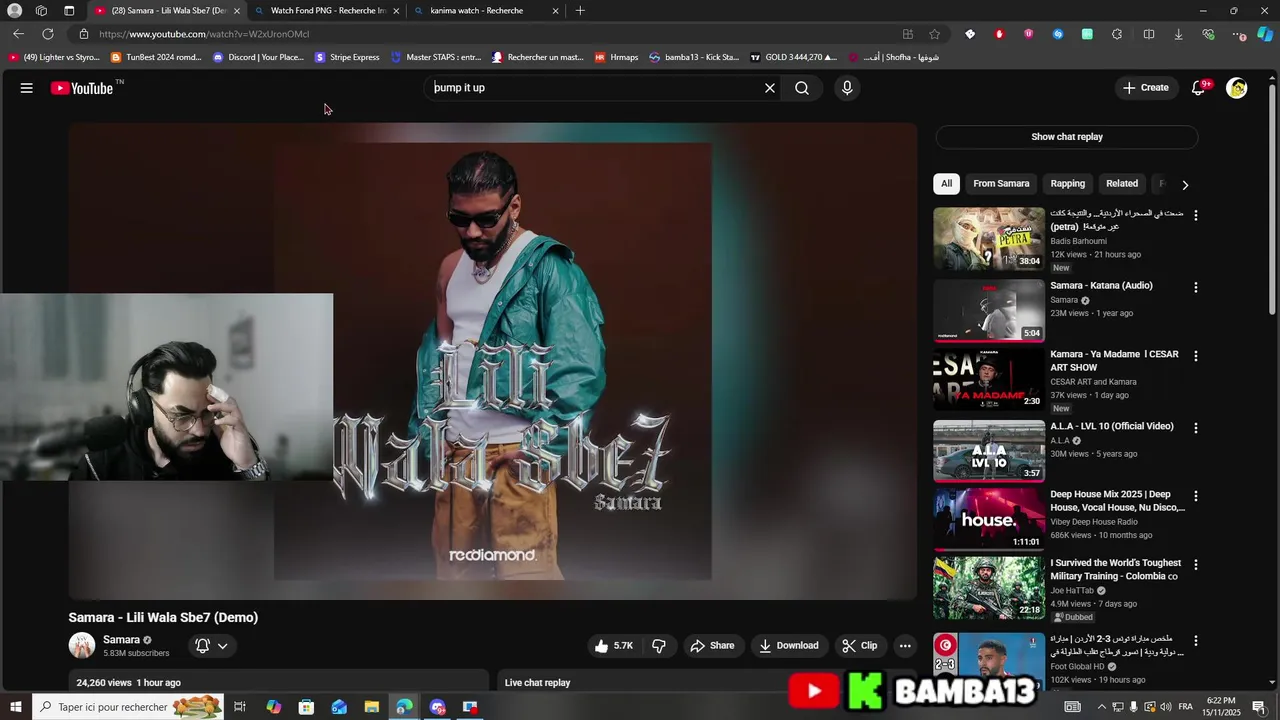Open options for A.L.A - LVL 10
1280x720 pixels.
point(1195,428)
